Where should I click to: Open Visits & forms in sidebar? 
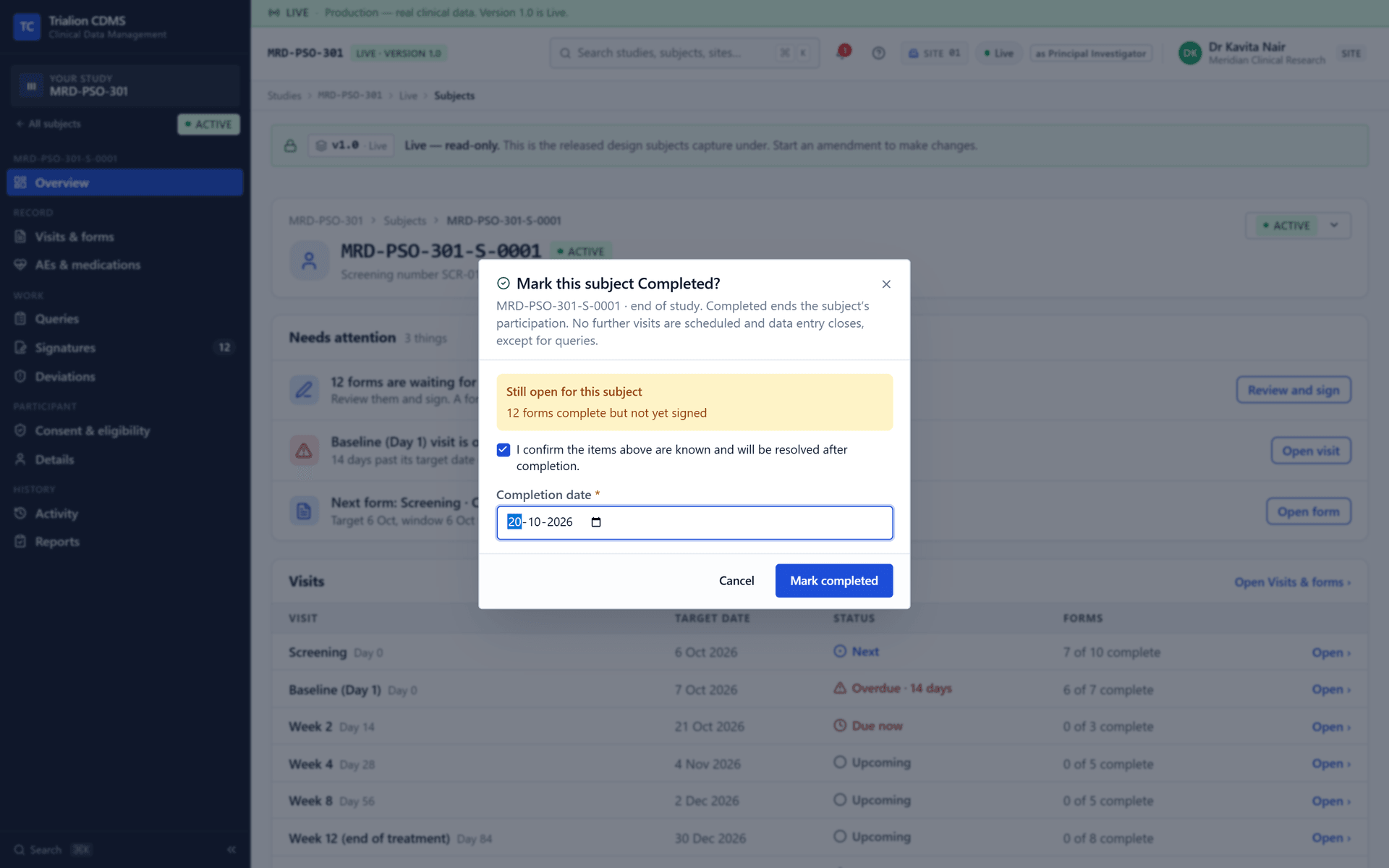click(124, 237)
